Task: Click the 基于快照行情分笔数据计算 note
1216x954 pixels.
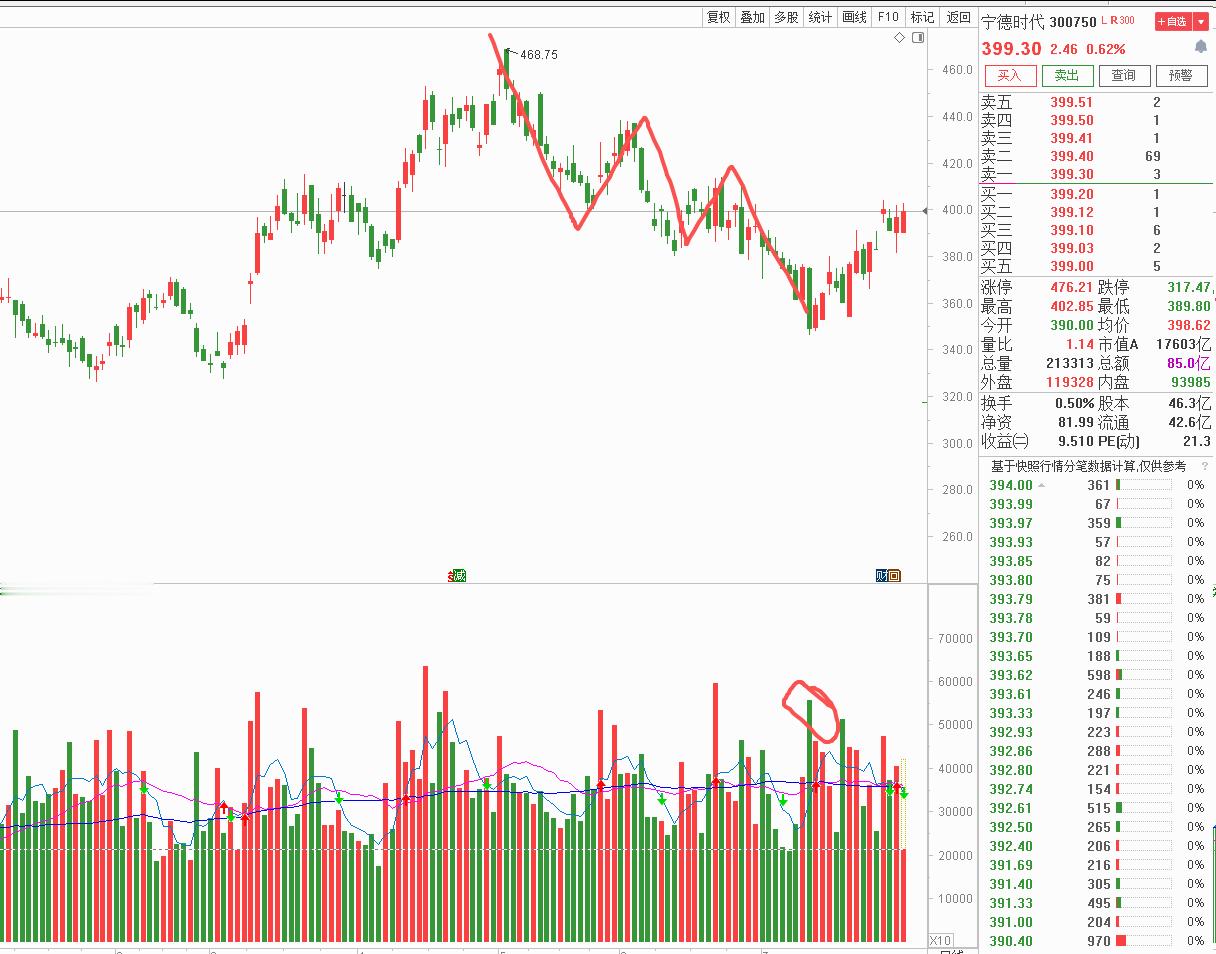Action: tap(1088, 466)
